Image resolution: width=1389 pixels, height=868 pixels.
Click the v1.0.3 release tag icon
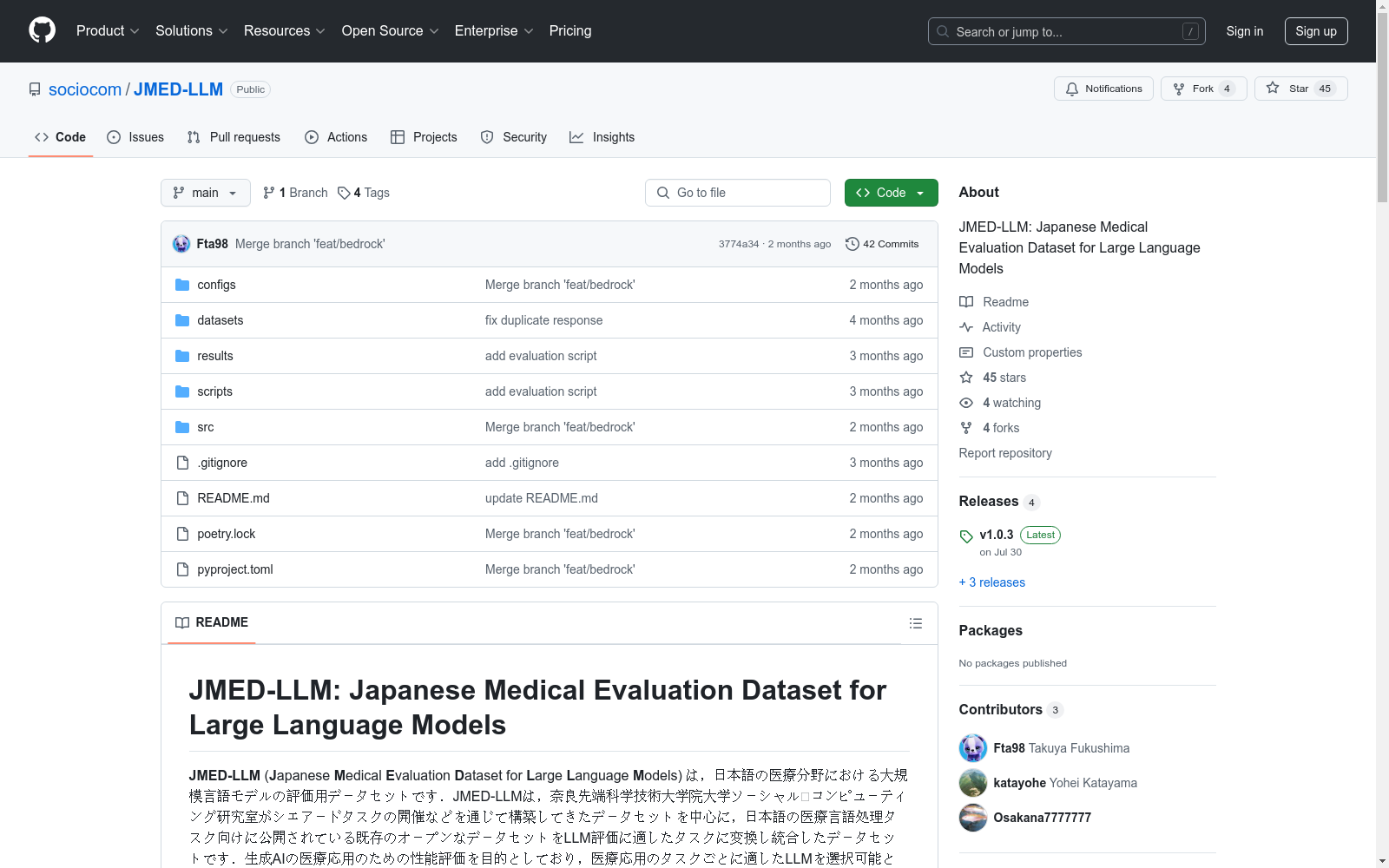tap(966, 536)
